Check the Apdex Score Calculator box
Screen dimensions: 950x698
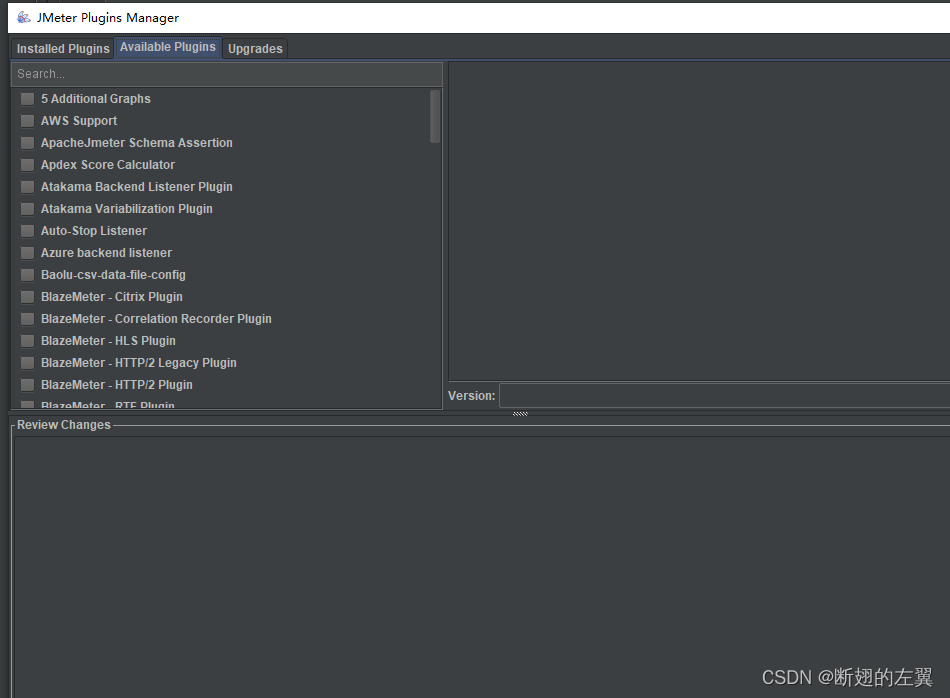27,165
